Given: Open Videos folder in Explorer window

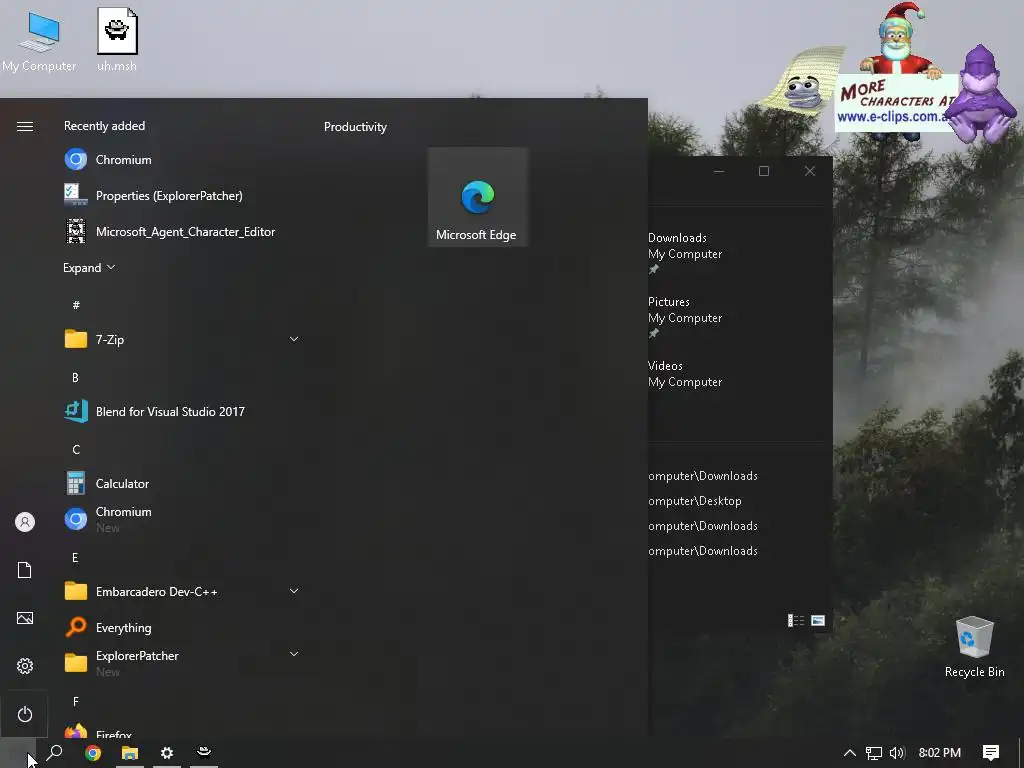Looking at the screenshot, I should (685, 374).
